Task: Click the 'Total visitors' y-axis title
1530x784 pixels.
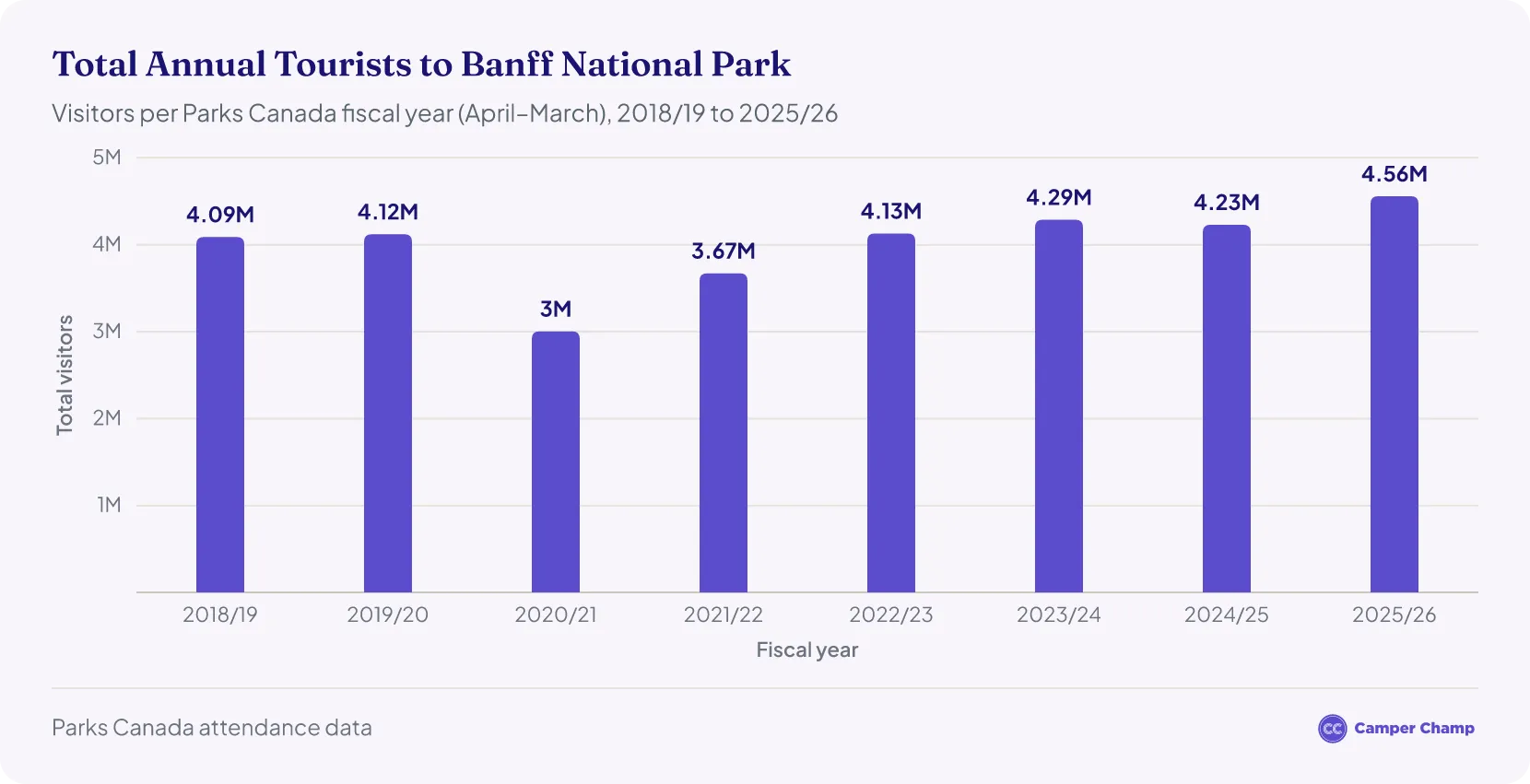Action: 65,375
